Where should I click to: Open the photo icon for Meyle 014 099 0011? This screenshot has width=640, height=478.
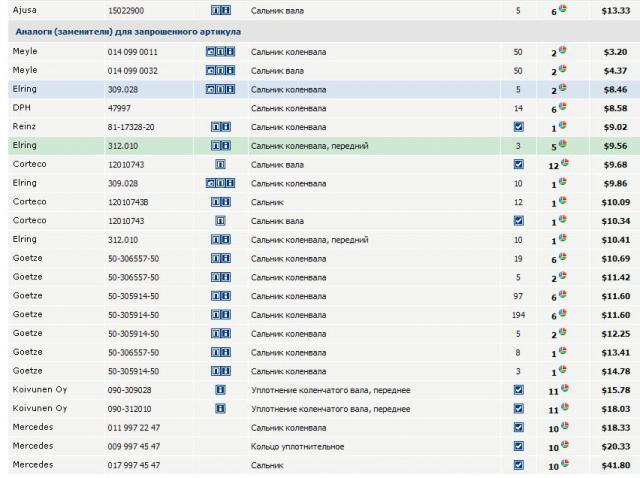pyautogui.click(x=211, y=52)
